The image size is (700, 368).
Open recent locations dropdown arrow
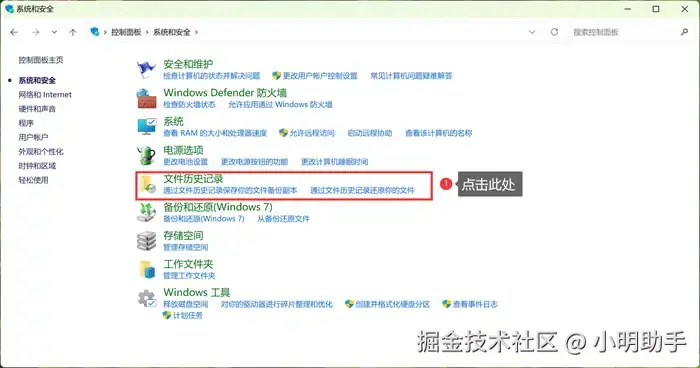click(x=54, y=32)
